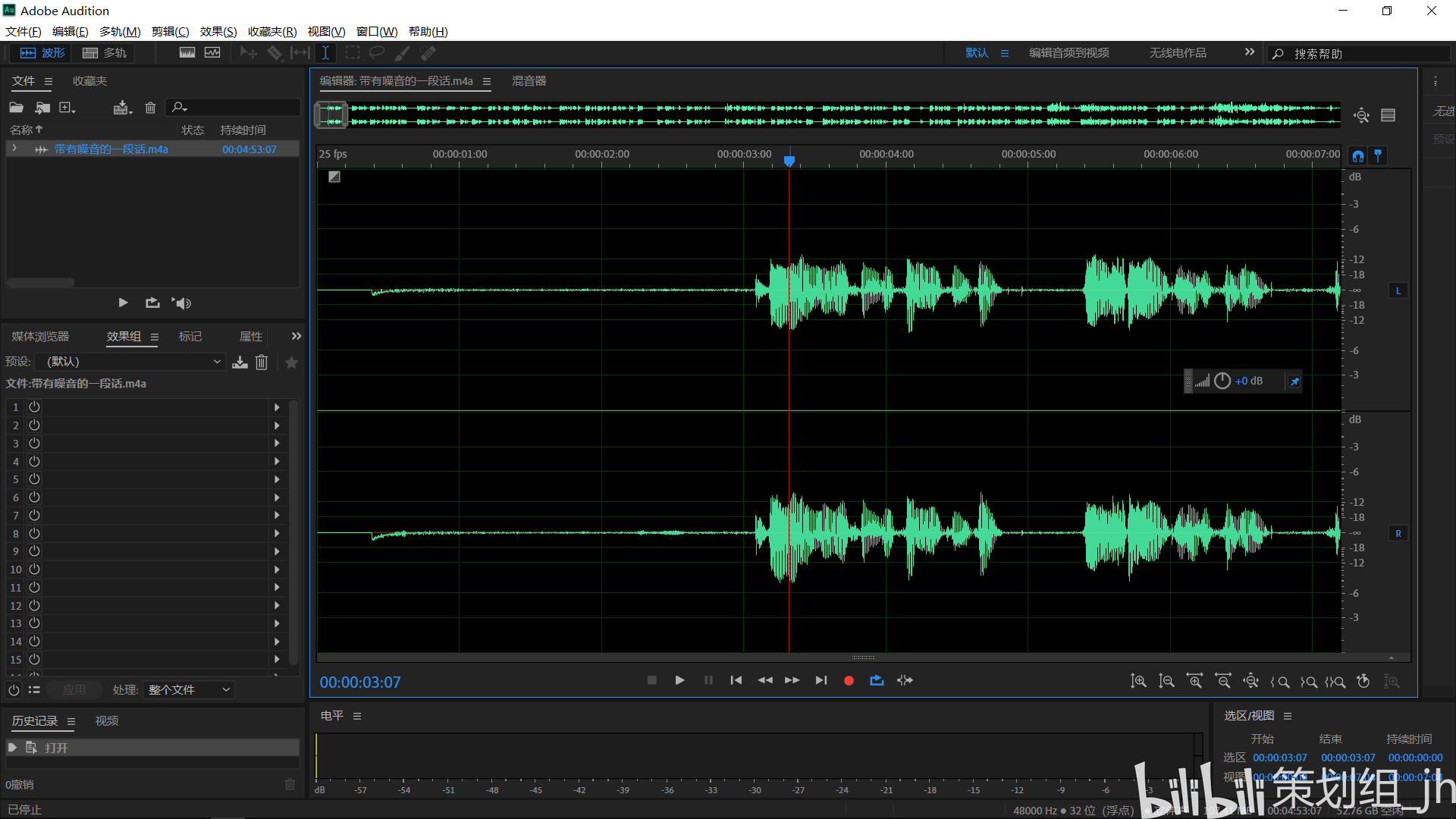Stop playback in the transport bar
This screenshot has height=819, width=1456.
(x=651, y=680)
